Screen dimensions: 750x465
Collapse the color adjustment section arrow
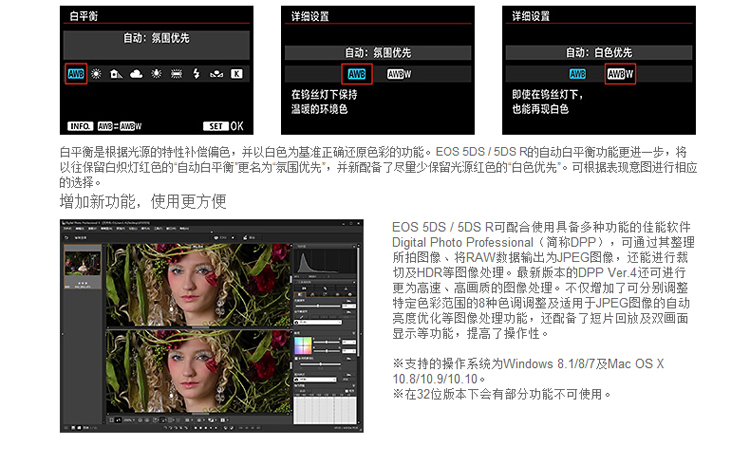tap(354, 333)
